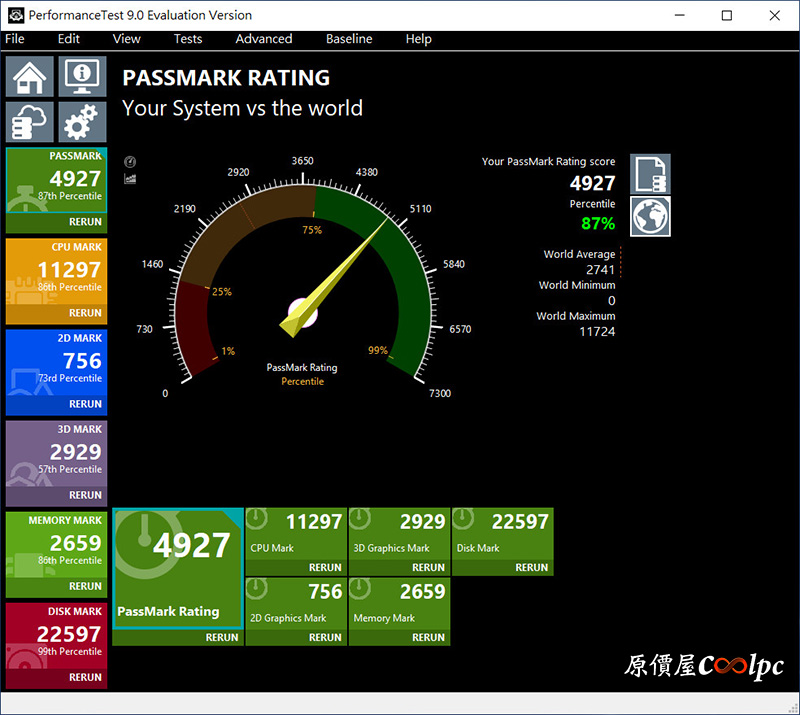
Task: Open the Baseline menu
Action: [x=349, y=39]
